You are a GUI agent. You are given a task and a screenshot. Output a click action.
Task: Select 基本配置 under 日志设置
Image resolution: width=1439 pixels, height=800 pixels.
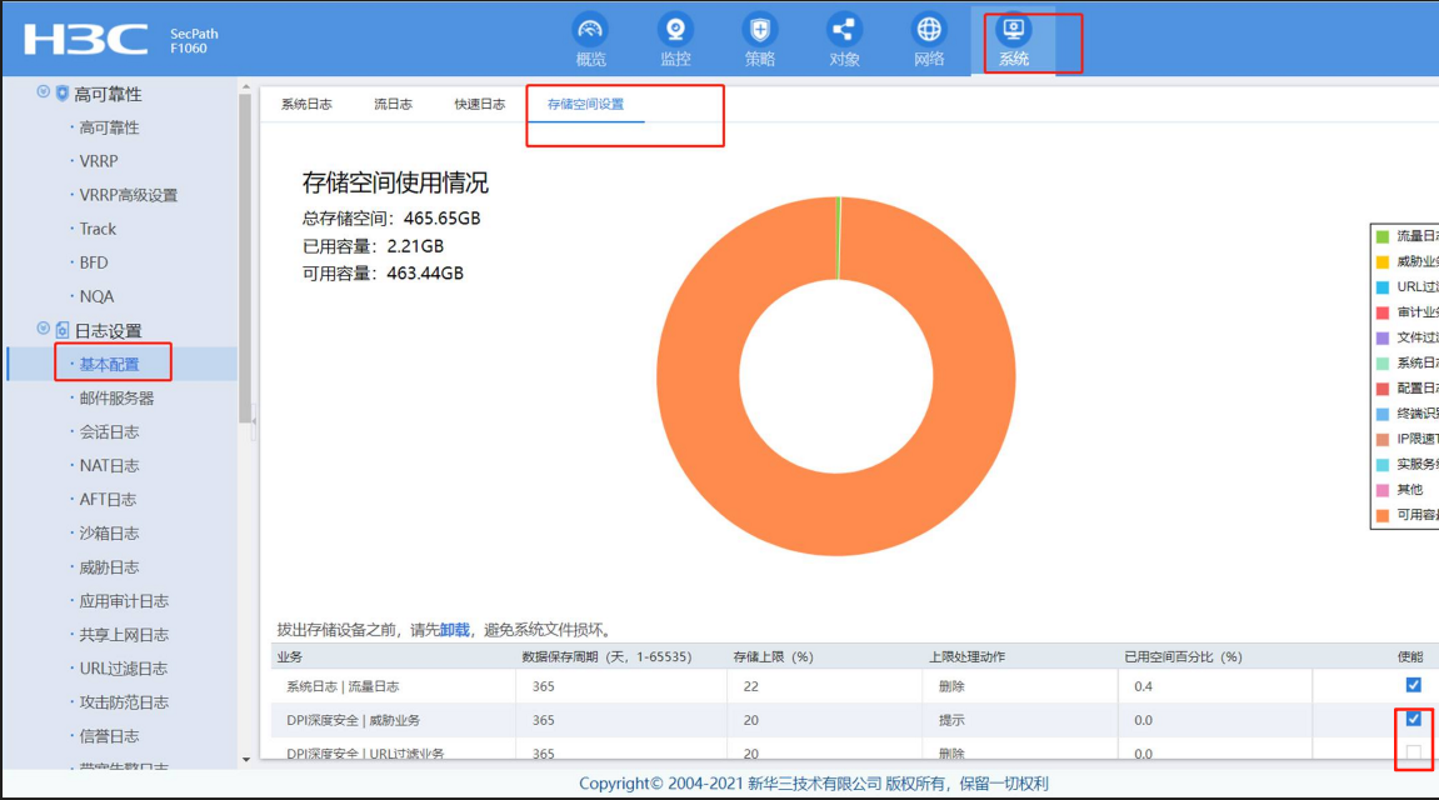tap(109, 364)
